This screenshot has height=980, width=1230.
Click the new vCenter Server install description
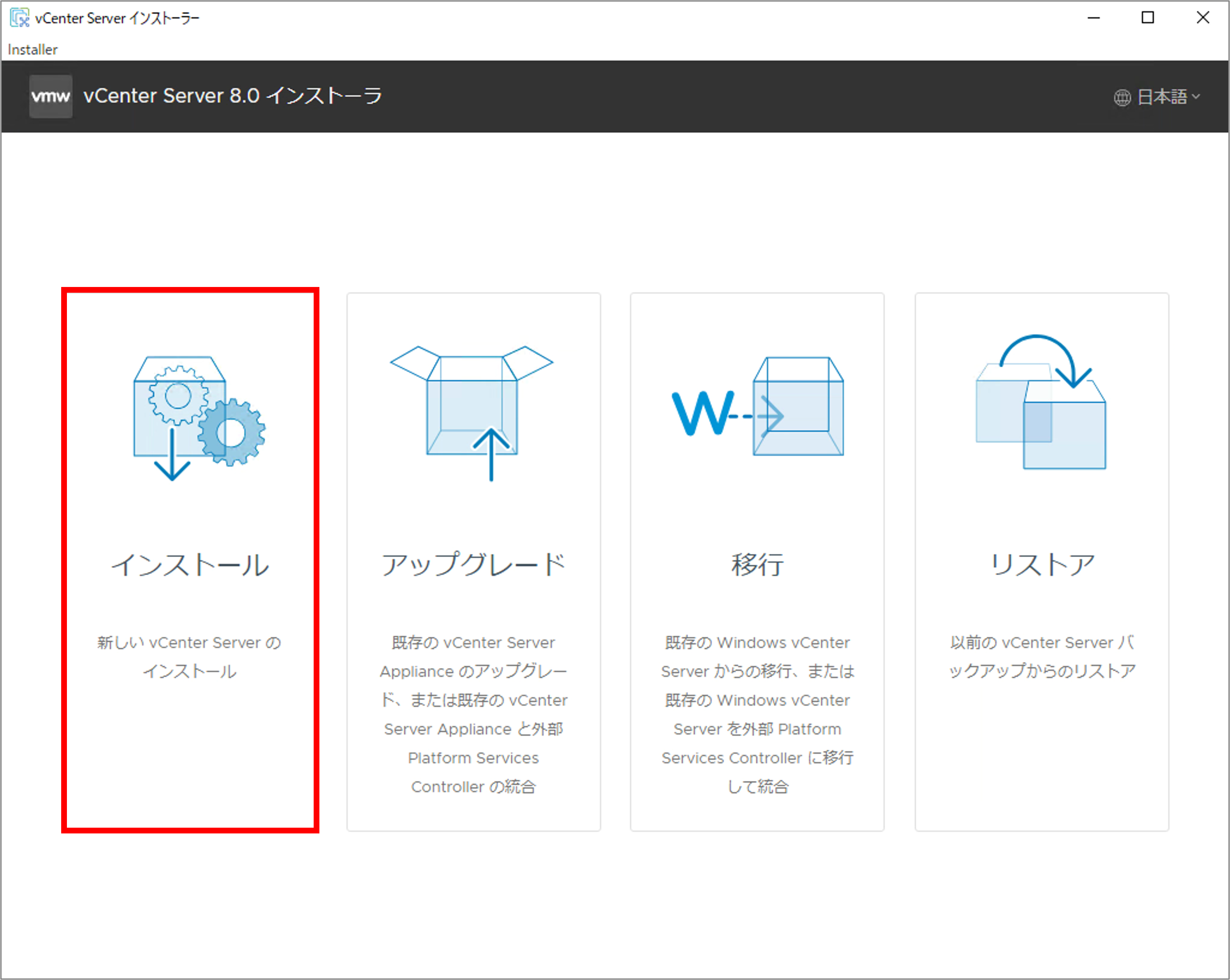click(x=189, y=656)
